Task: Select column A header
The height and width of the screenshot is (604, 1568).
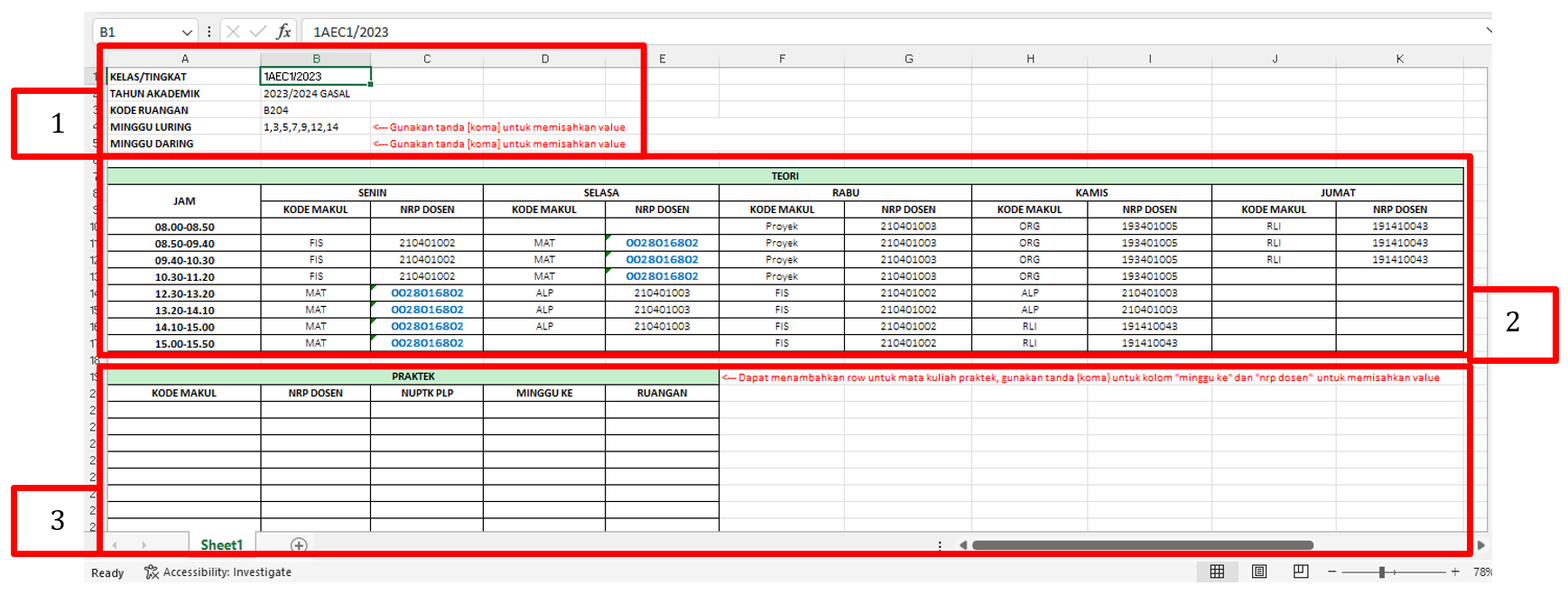Action: click(184, 59)
